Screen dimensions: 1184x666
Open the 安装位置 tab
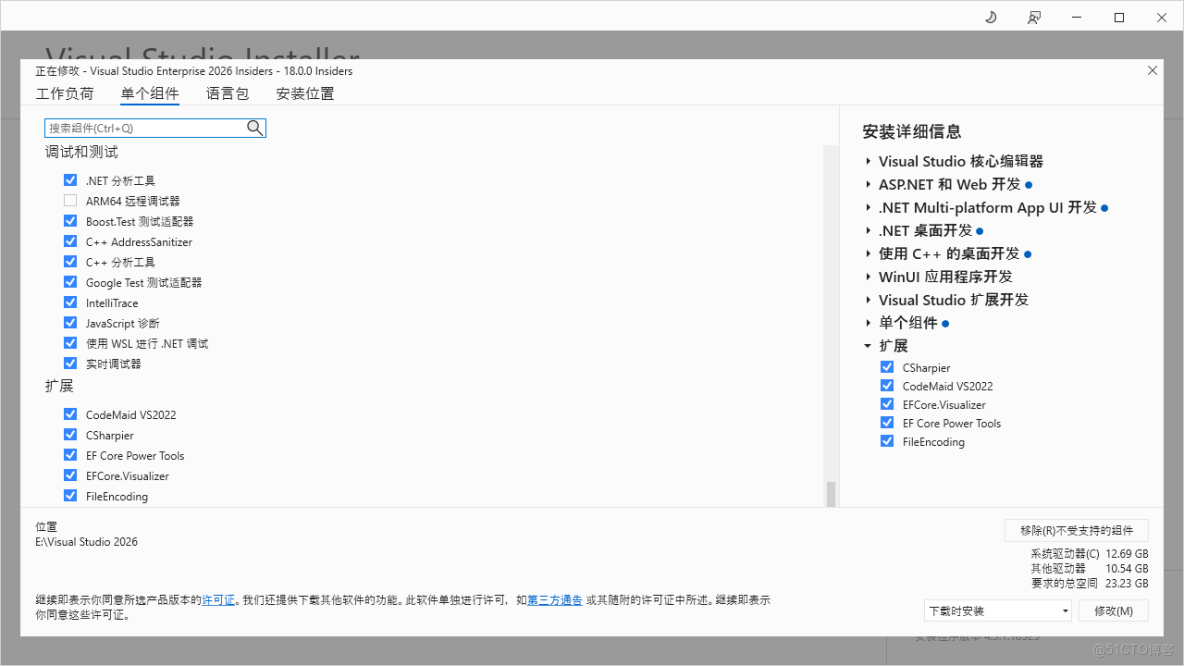pos(305,93)
